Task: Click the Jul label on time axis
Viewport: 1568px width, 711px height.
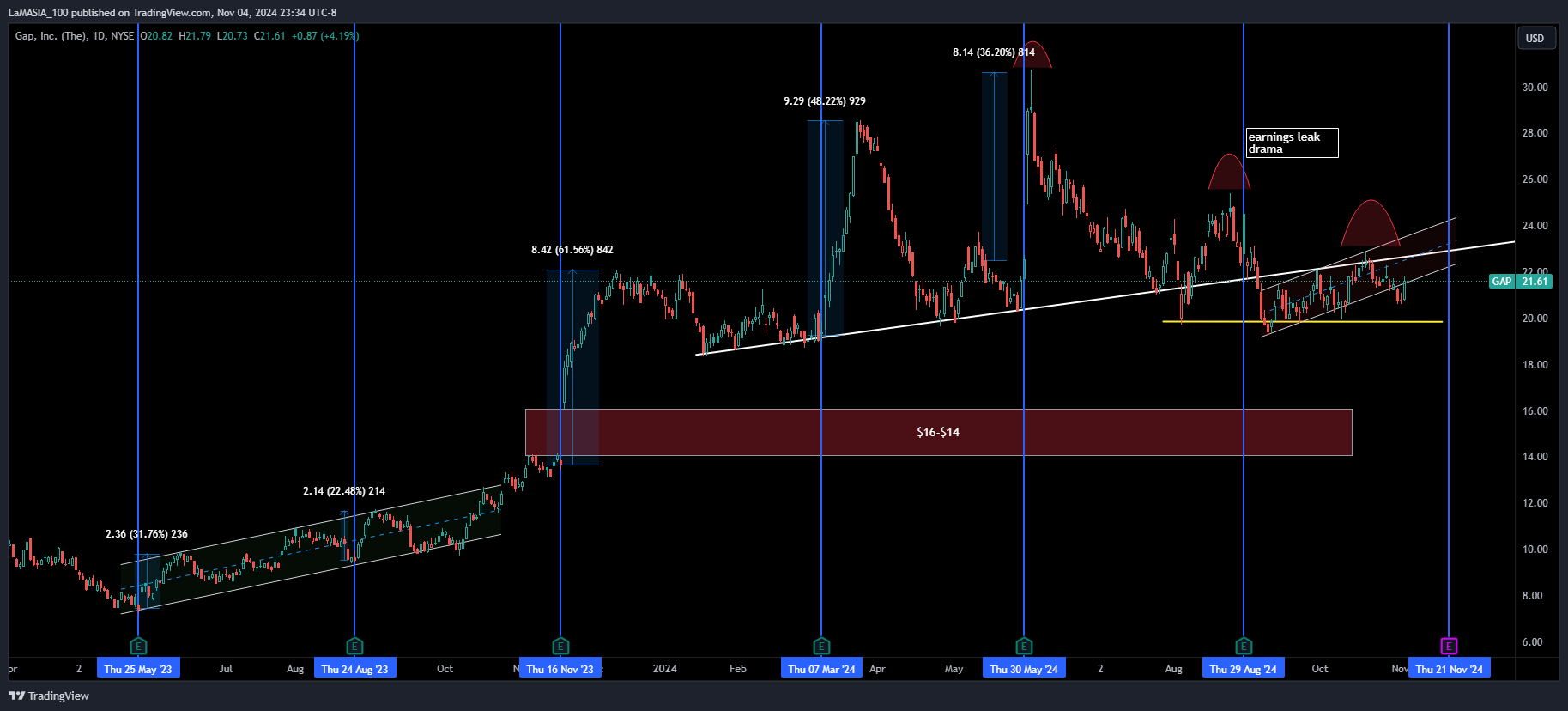Action: pos(226,669)
